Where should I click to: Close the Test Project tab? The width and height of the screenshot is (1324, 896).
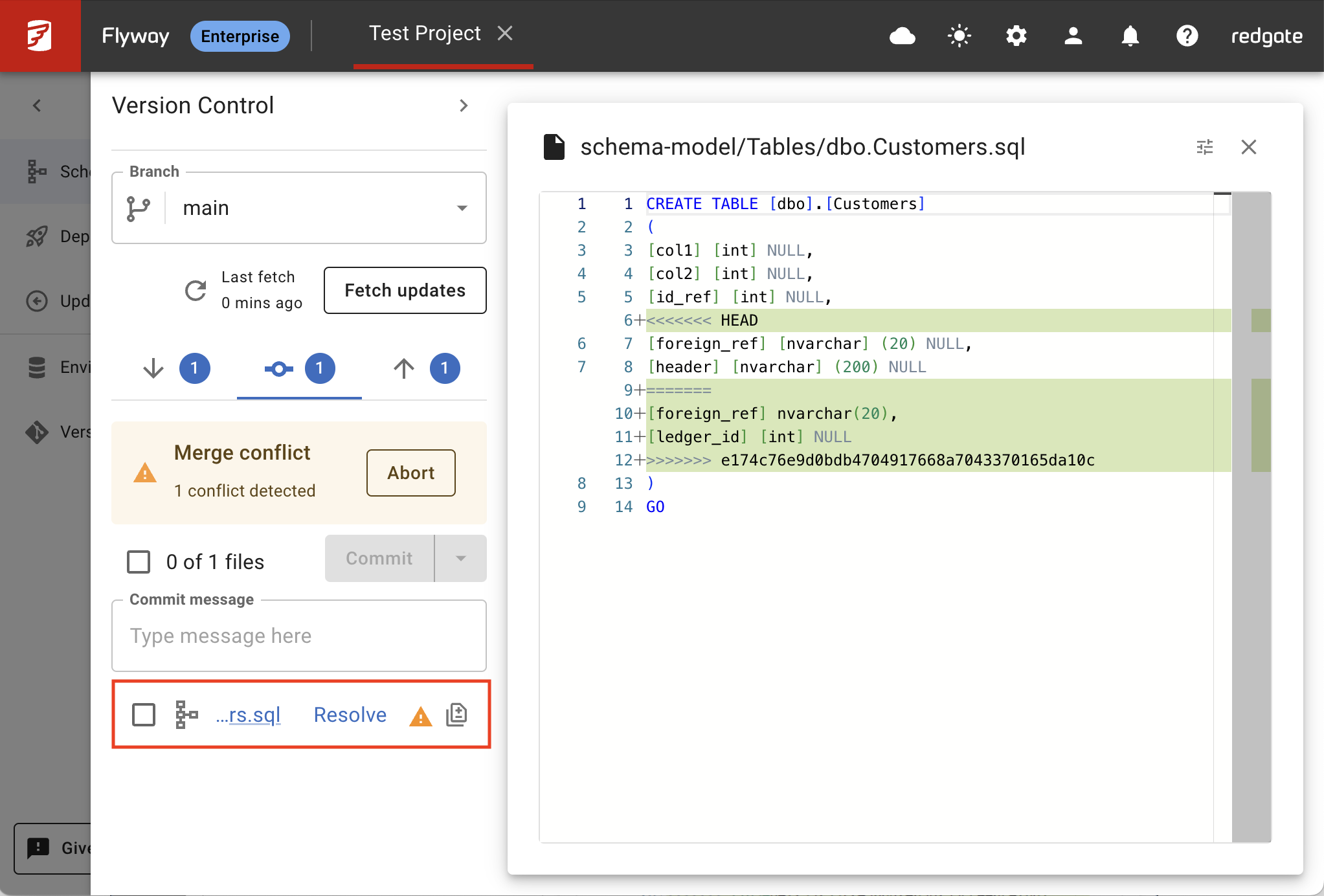tap(505, 33)
